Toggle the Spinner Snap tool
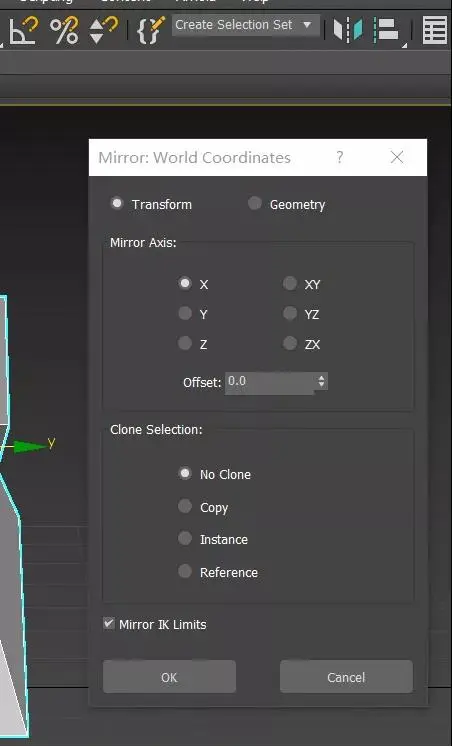This screenshot has height=747, width=453. (x=104, y=31)
